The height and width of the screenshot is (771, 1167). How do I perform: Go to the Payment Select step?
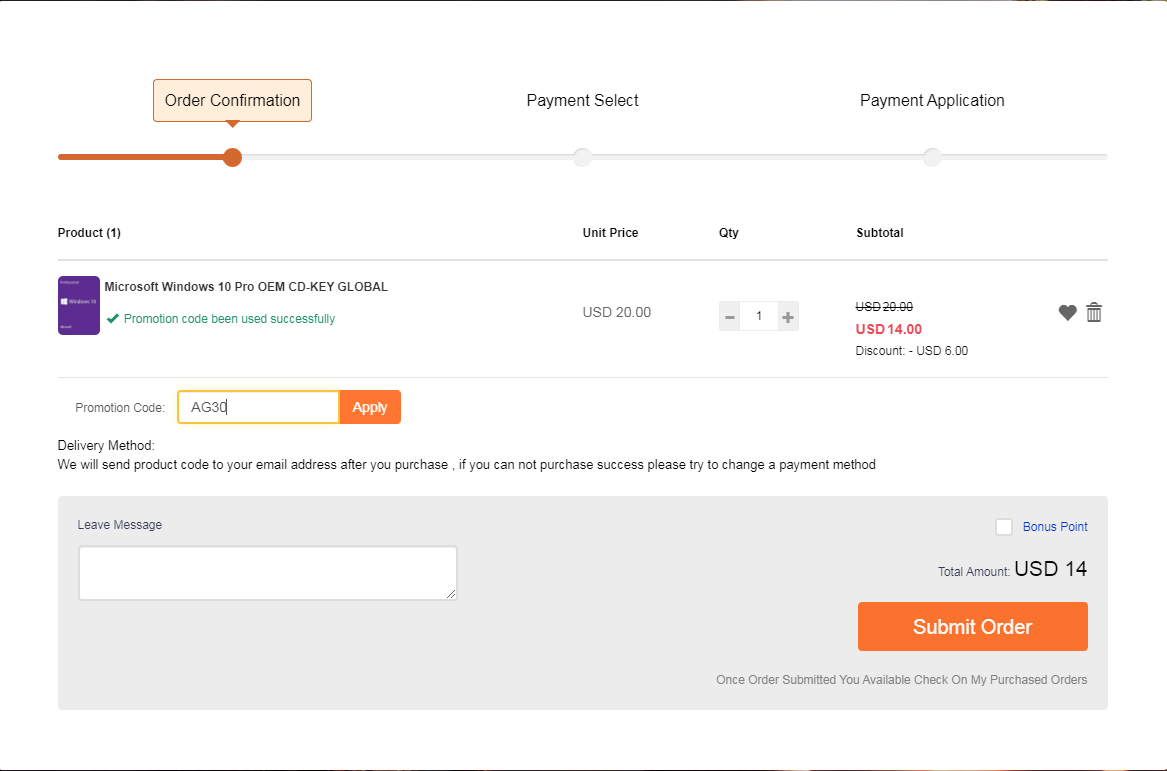point(582,100)
